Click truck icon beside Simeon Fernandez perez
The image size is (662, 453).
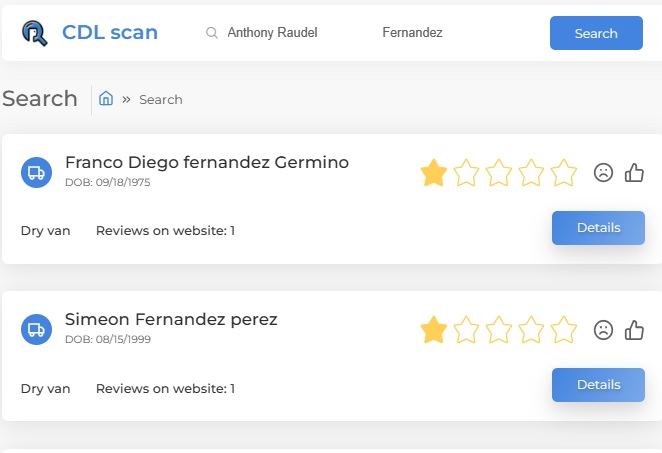click(36, 329)
